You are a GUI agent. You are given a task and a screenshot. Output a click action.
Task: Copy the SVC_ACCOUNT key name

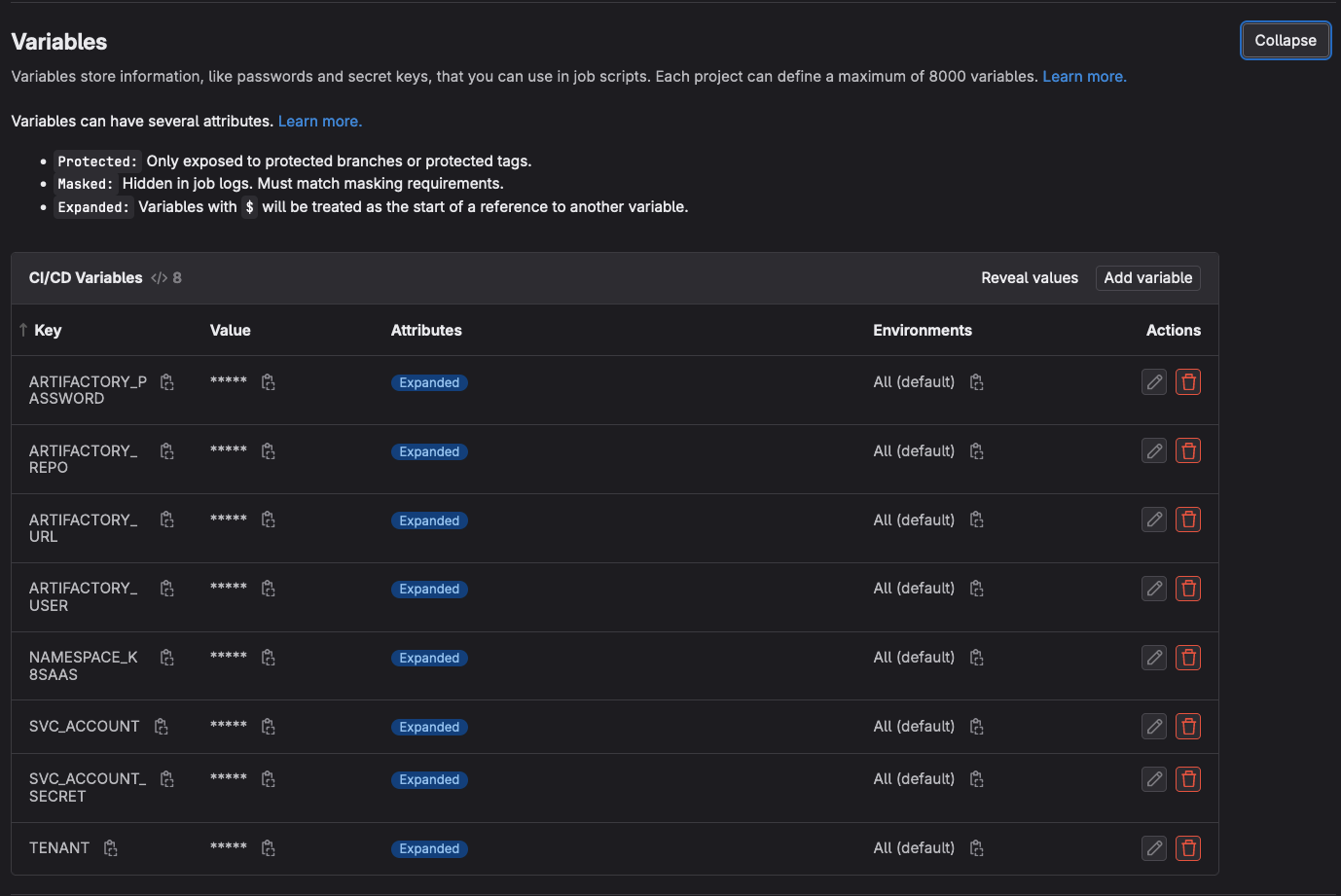162,727
